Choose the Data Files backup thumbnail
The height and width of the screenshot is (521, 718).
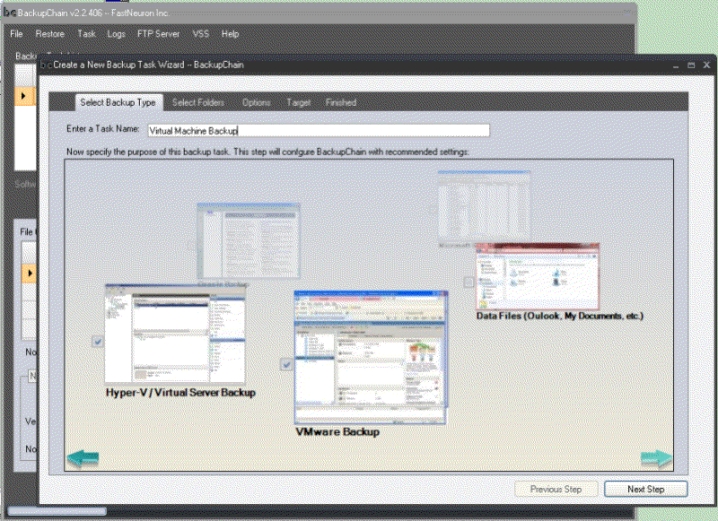tap(537, 275)
